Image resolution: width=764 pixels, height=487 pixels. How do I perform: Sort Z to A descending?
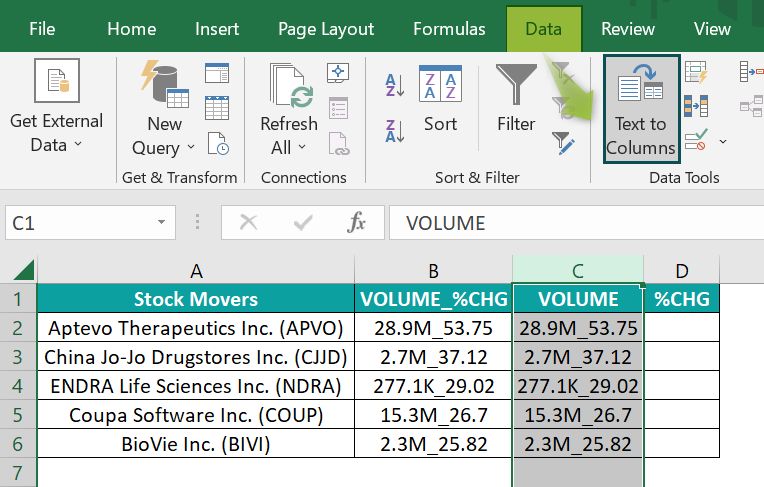click(x=395, y=131)
